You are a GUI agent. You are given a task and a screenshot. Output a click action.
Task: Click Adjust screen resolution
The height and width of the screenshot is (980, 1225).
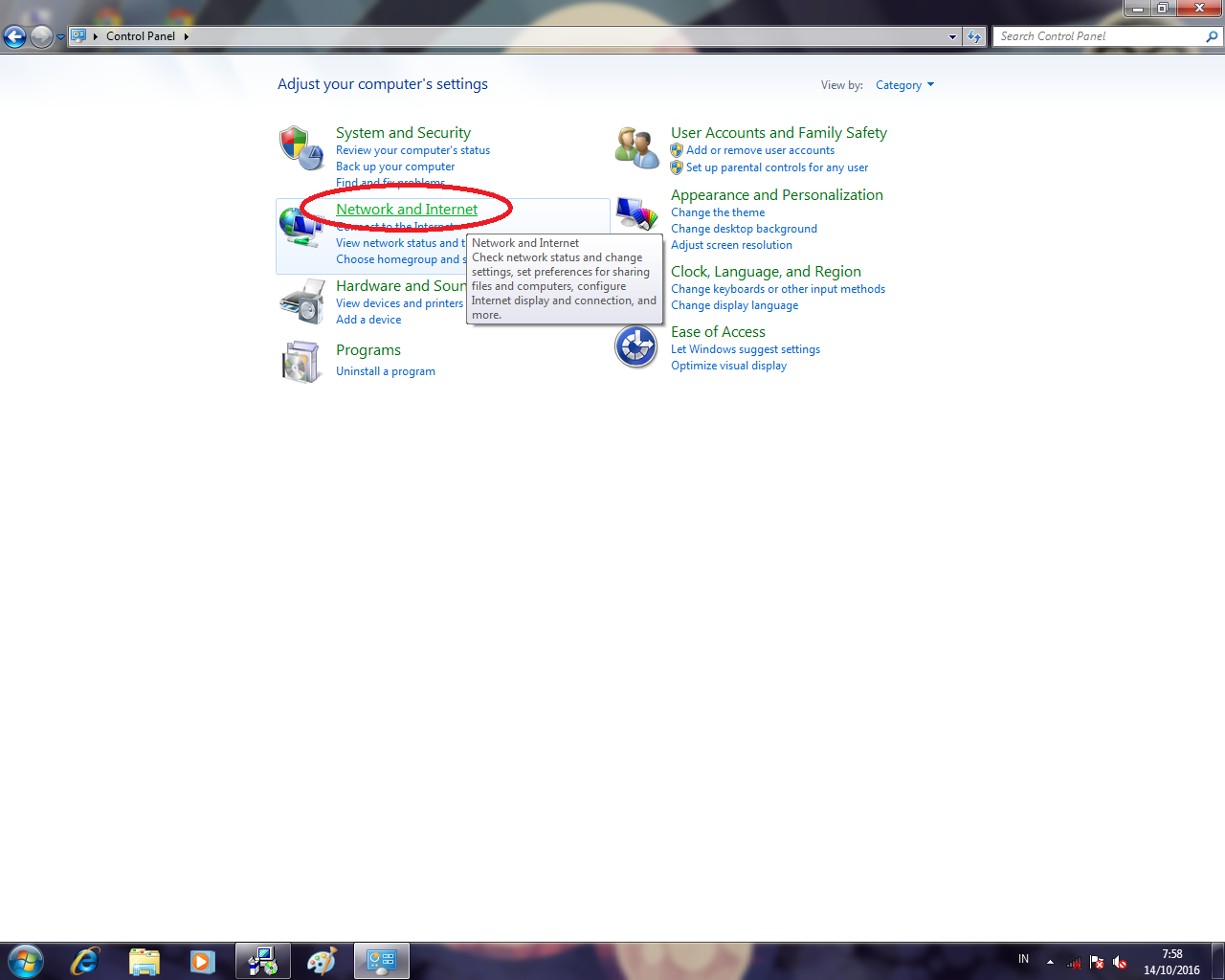[731, 245]
